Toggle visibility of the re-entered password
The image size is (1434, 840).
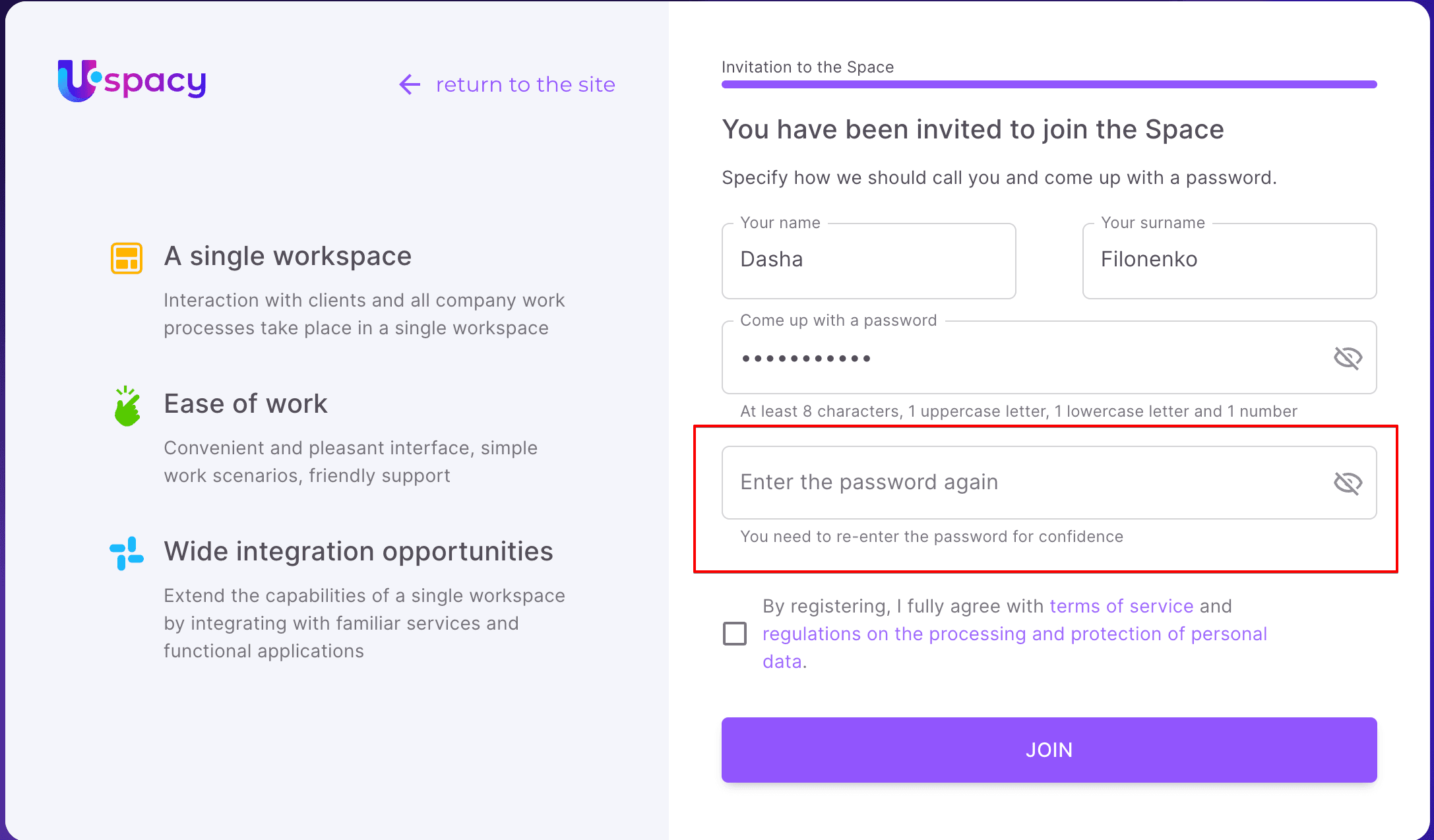click(x=1348, y=483)
